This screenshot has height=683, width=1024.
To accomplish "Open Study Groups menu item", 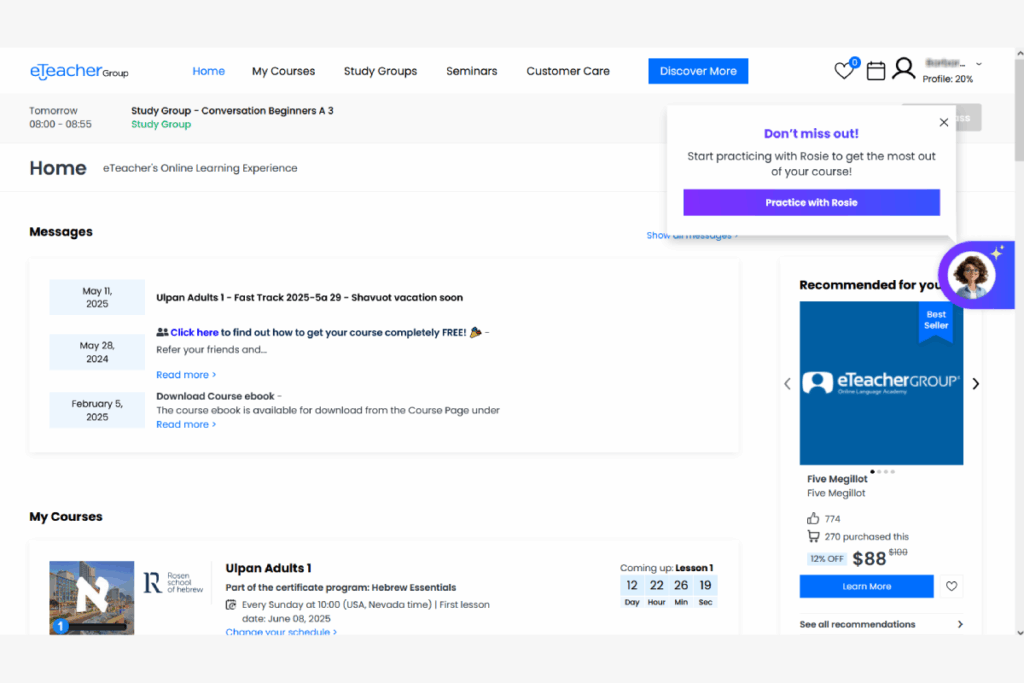I will click(380, 71).
